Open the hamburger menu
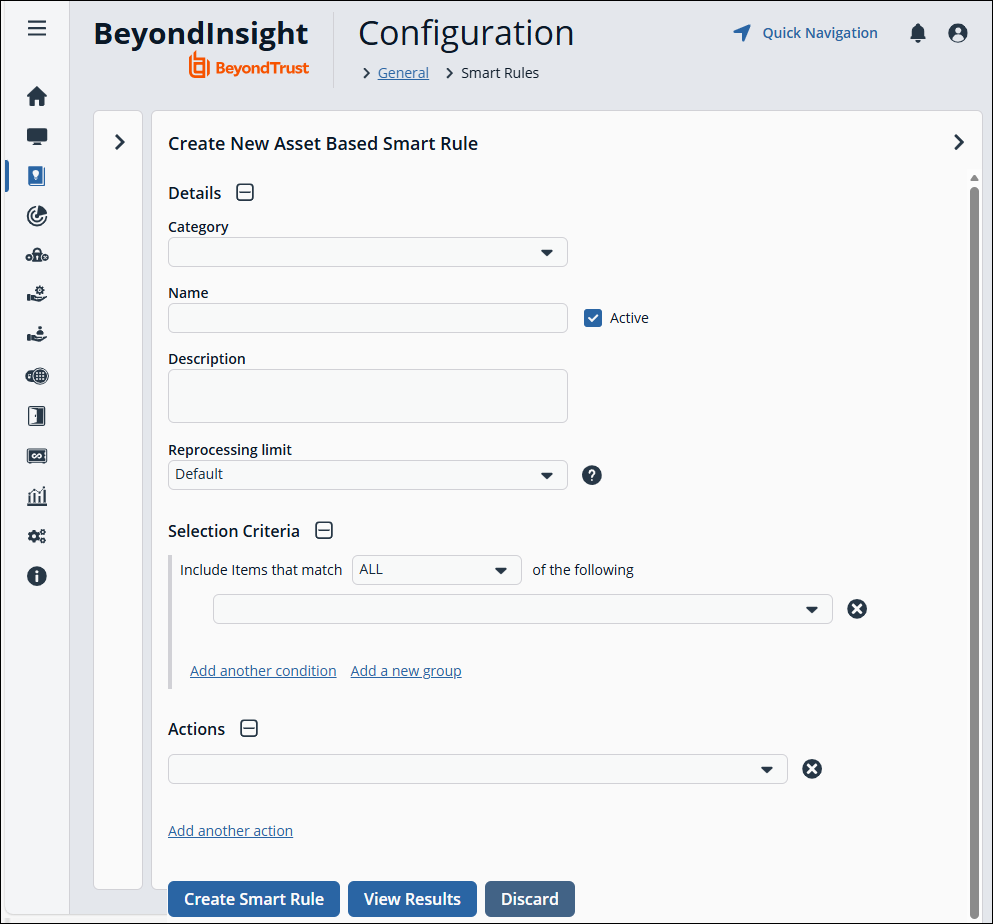 (37, 28)
